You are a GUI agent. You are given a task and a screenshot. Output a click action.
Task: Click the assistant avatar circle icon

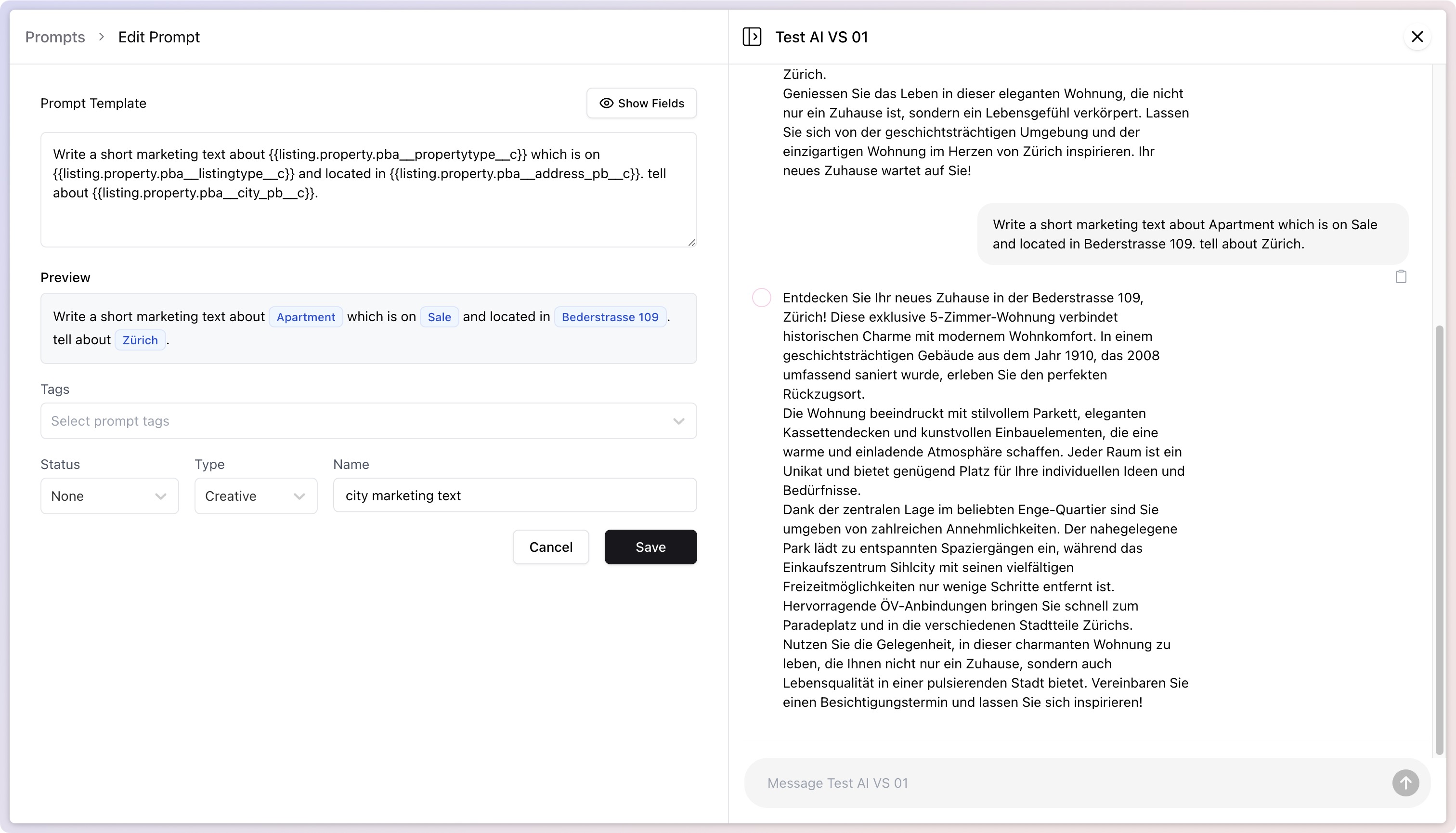click(x=761, y=298)
